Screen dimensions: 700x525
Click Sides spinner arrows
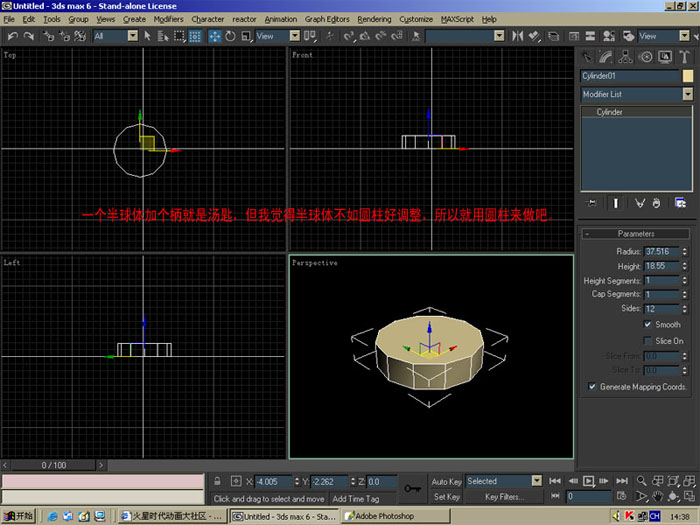coord(684,308)
